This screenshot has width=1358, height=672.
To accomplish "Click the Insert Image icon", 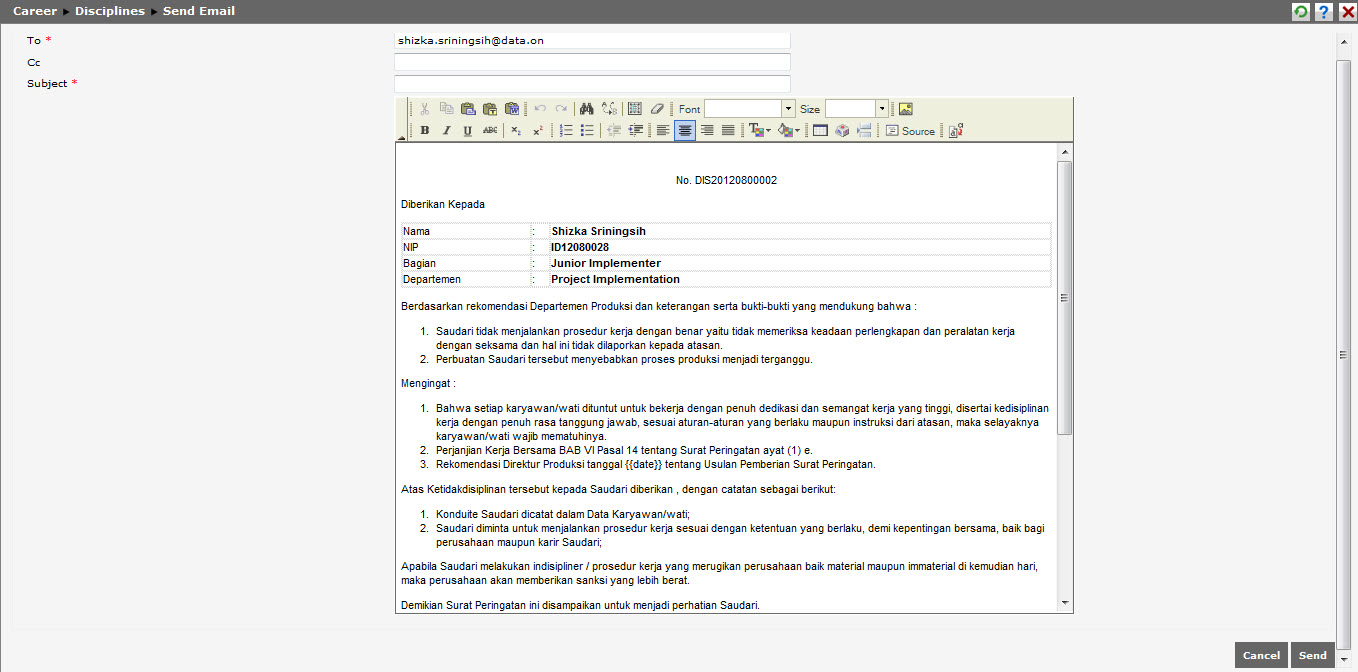I will pyautogui.click(x=905, y=109).
